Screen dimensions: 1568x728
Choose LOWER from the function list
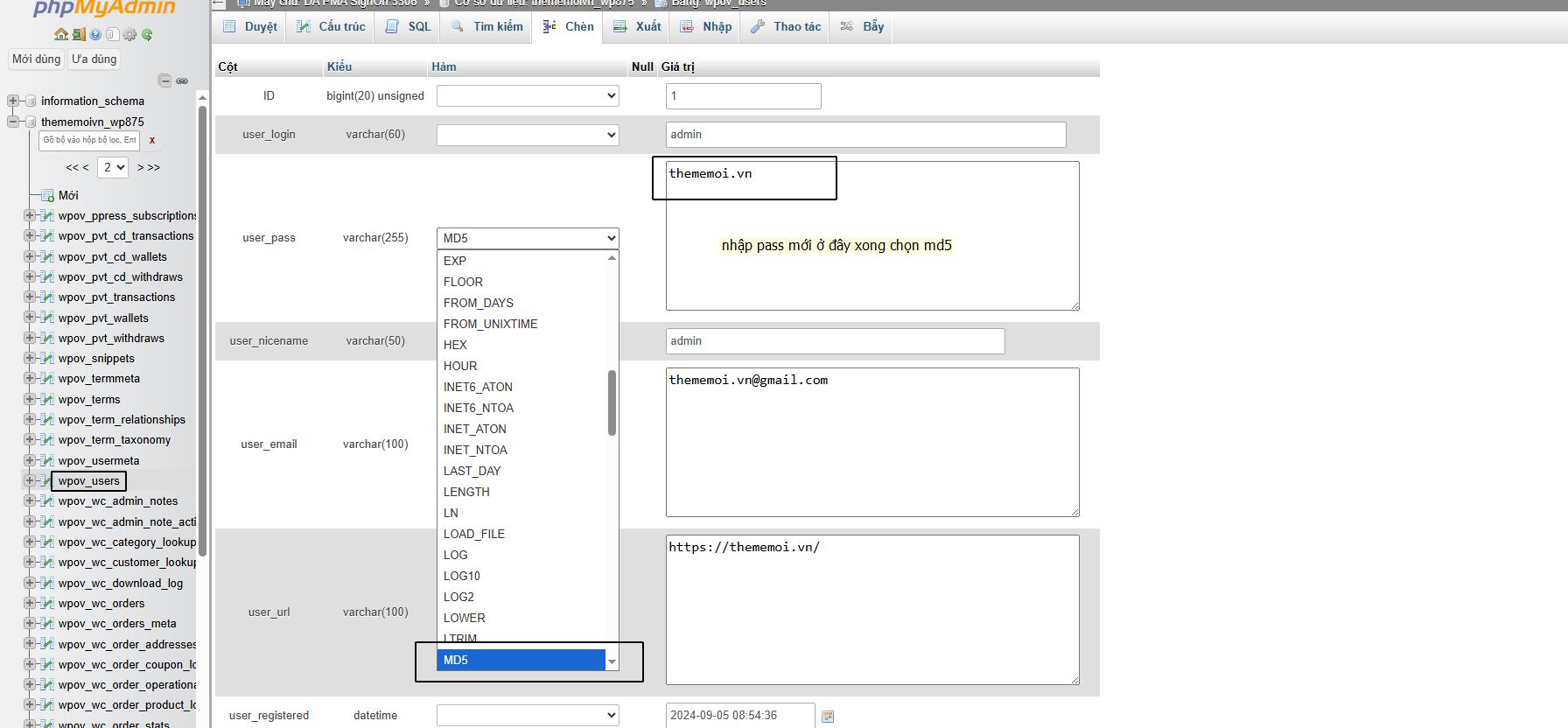pyautogui.click(x=521, y=618)
